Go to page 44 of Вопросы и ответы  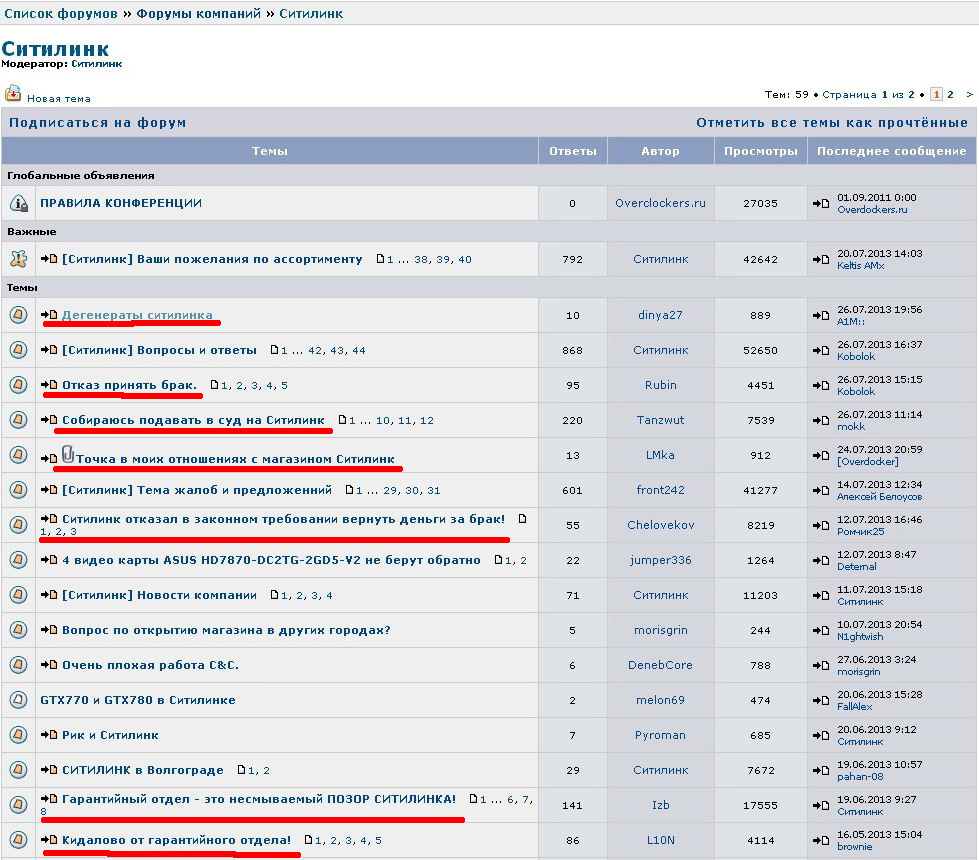[x=358, y=350]
